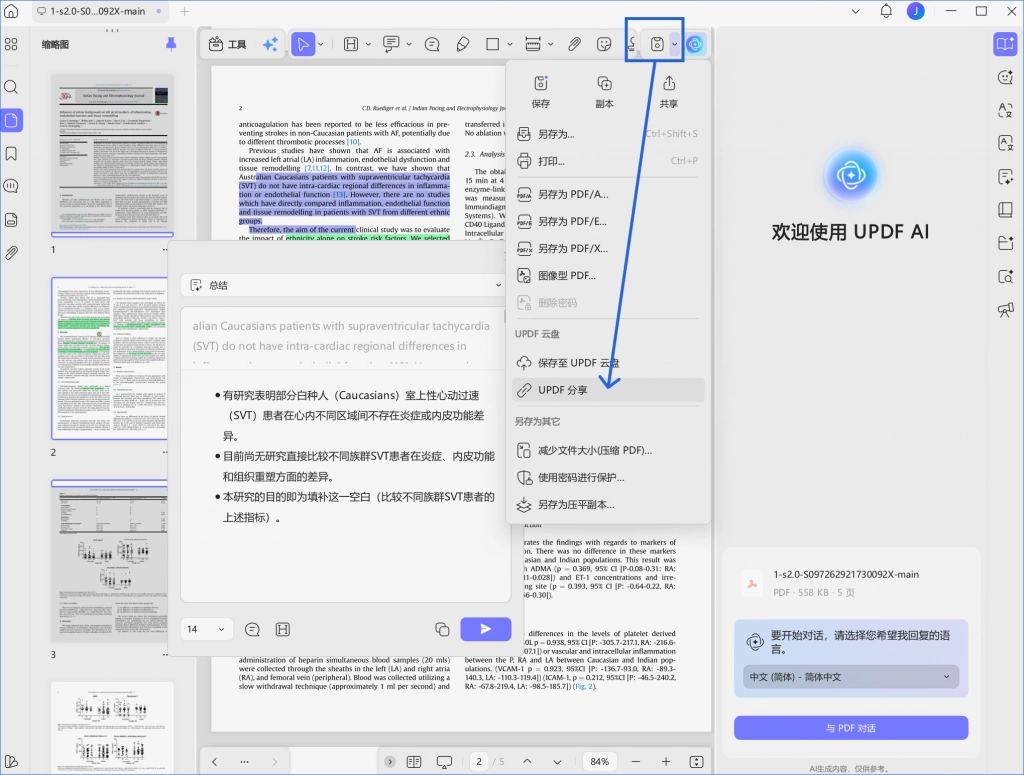Click the 工具 tools button
This screenshot has height=775, width=1024.
(228, 44)
